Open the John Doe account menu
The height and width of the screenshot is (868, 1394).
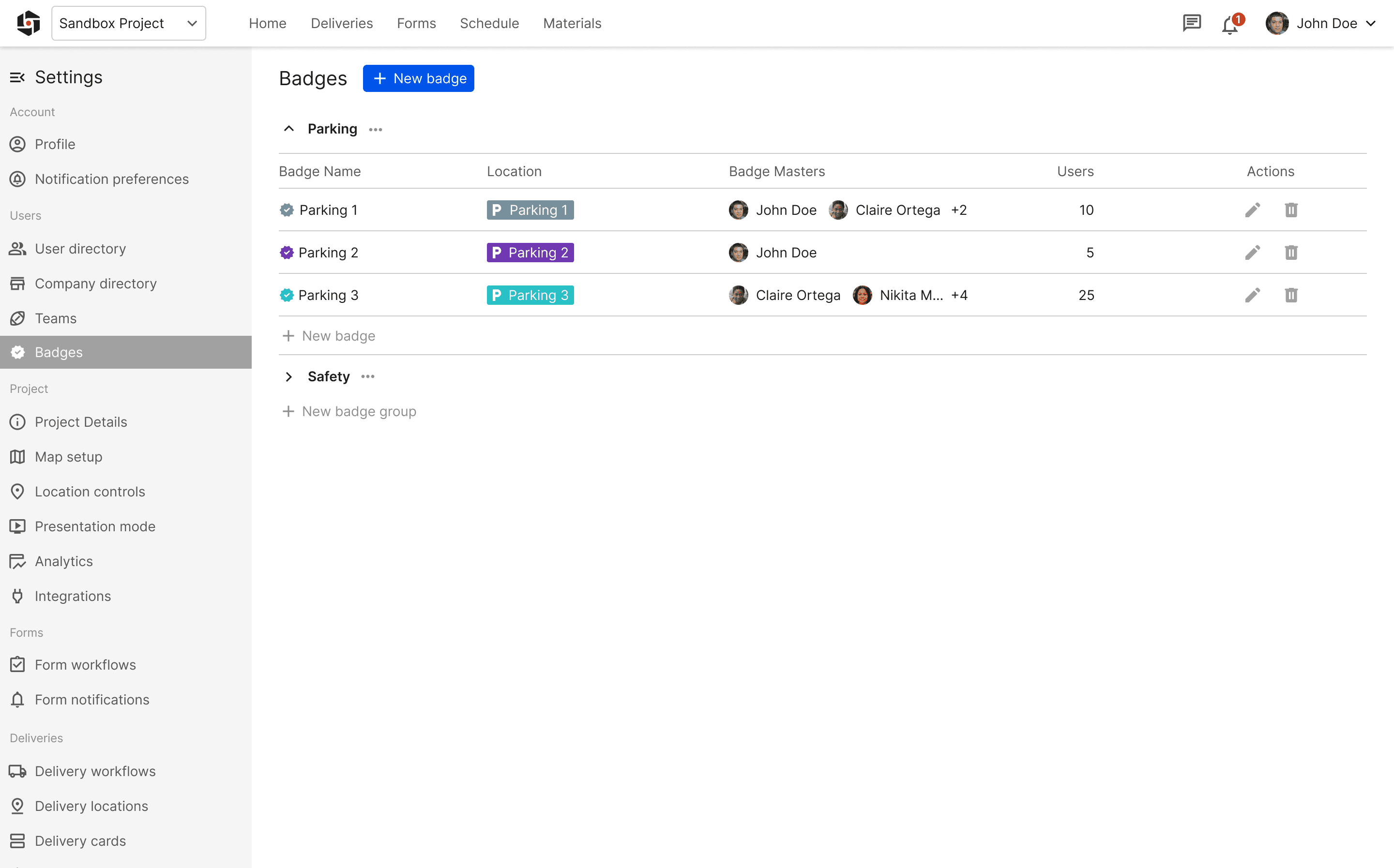point(1320,24)
